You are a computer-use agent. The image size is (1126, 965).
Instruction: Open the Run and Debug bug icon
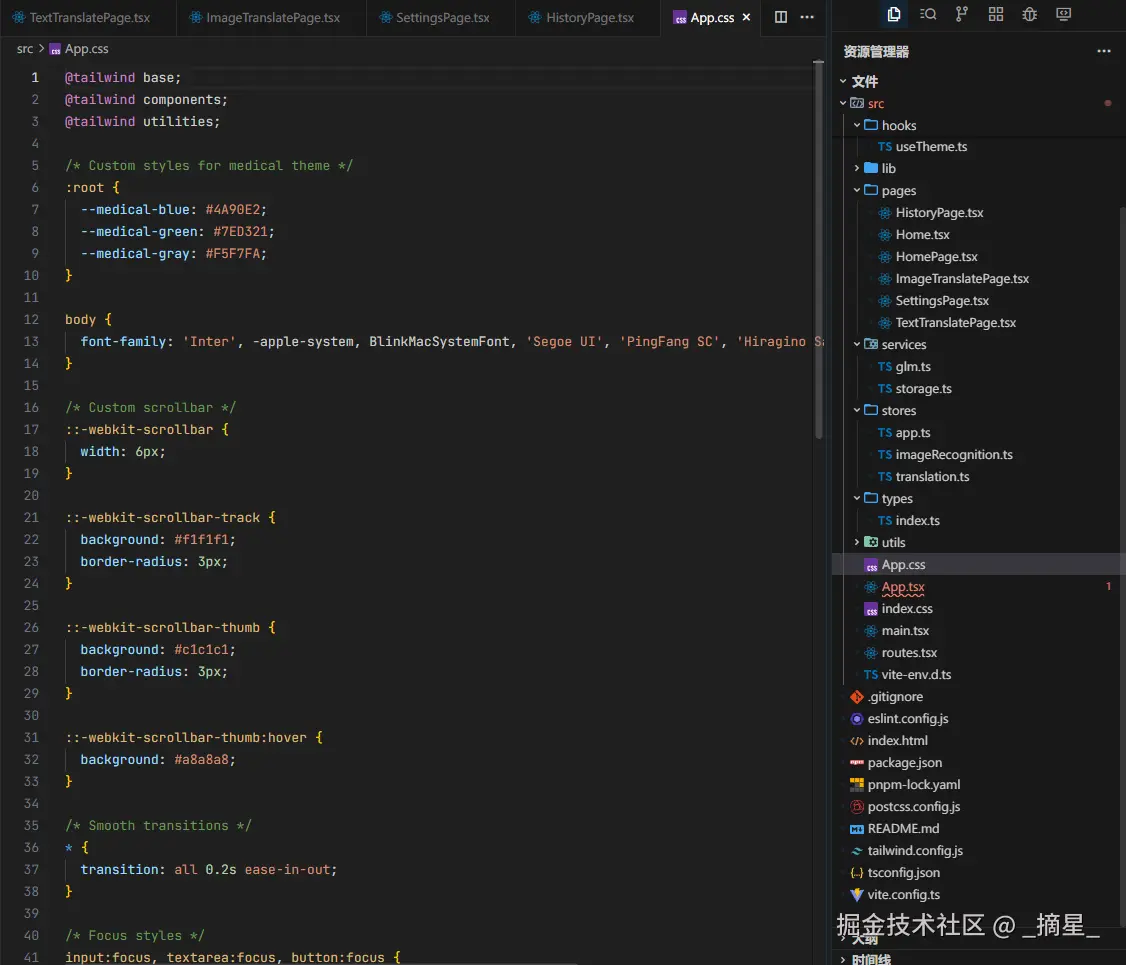pyautogui.click(x=1030, y=15)
